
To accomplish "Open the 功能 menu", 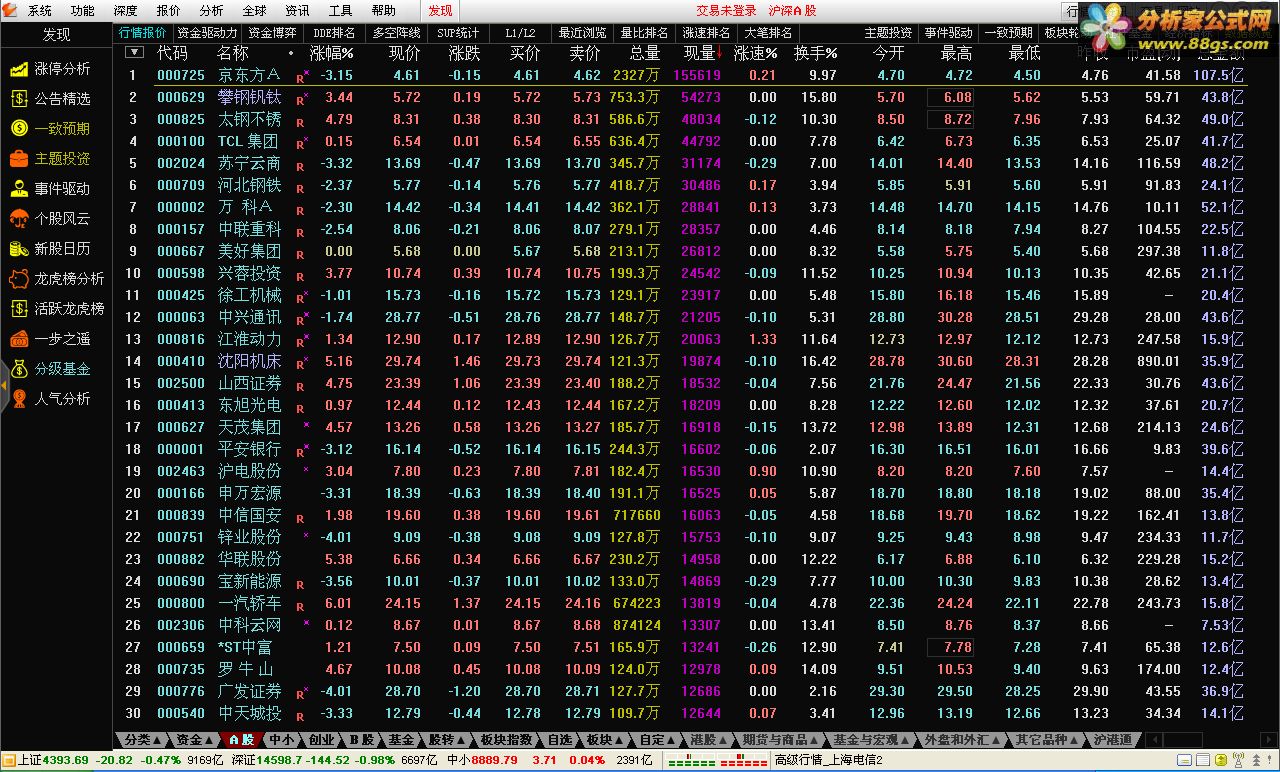I will pos(83,11).
